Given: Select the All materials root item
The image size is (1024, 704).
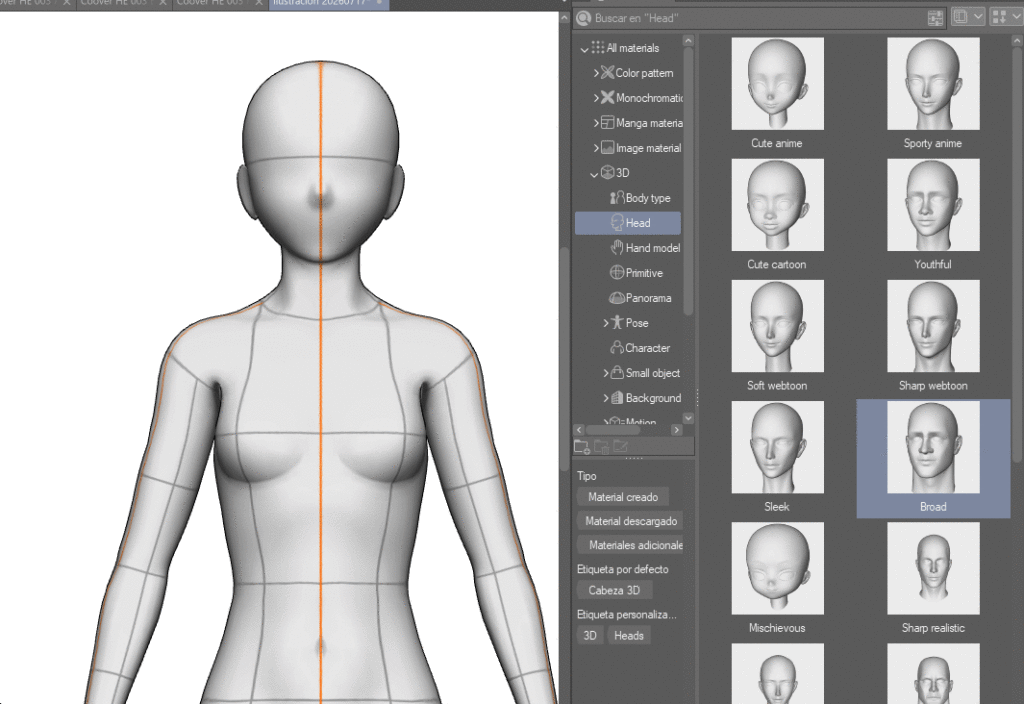Looking at the screenshot, I should [625, 48].
